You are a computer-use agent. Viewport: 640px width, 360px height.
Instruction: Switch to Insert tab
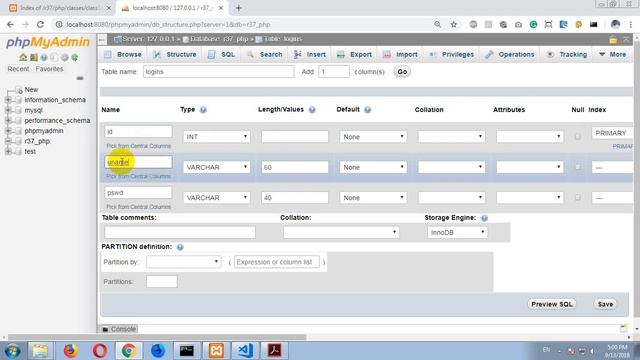[x=310, y=54]
